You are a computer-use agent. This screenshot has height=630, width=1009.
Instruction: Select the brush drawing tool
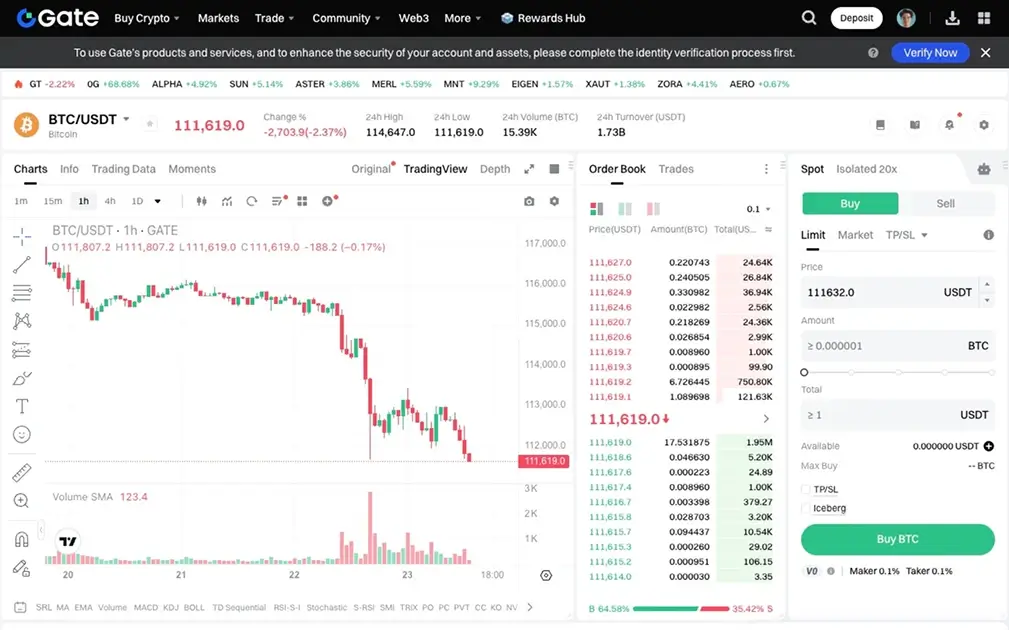[x=22, y=378]
